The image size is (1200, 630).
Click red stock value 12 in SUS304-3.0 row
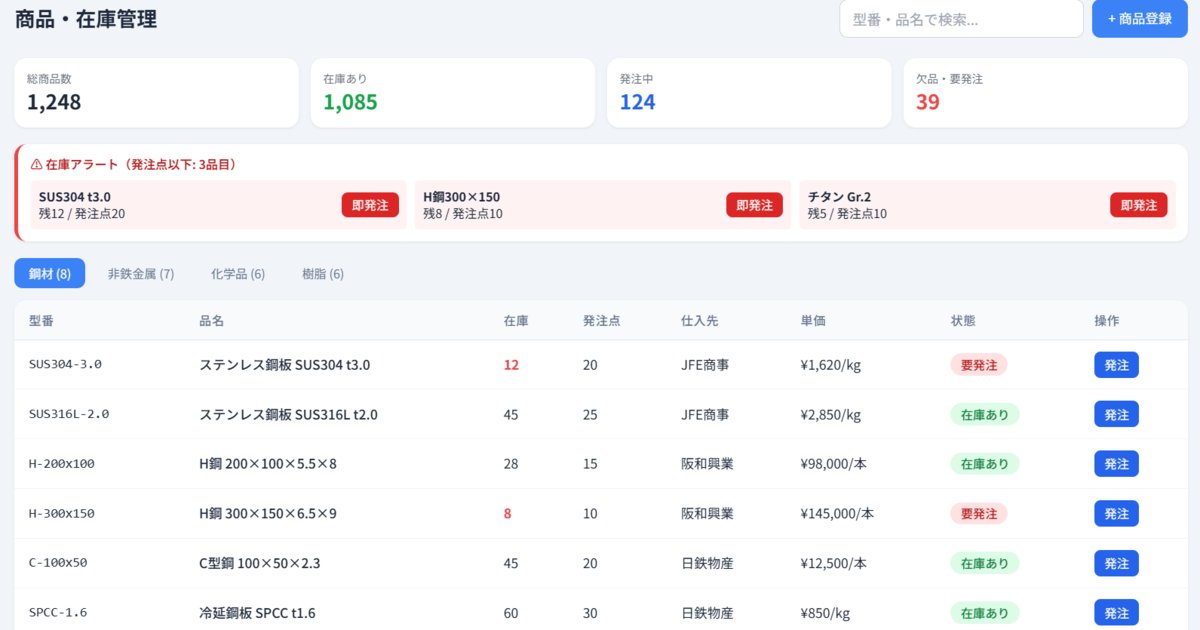tap(511, 365)
